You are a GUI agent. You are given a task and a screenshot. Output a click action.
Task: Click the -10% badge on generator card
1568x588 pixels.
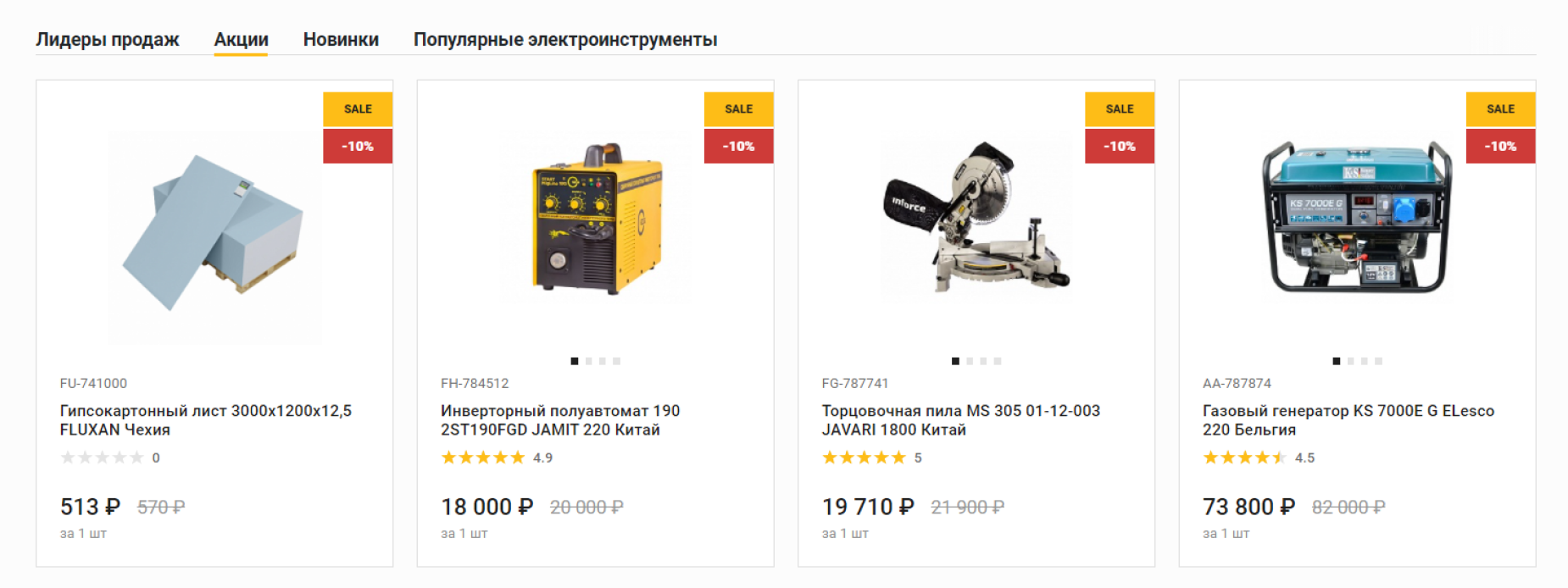pos(1500,146)
